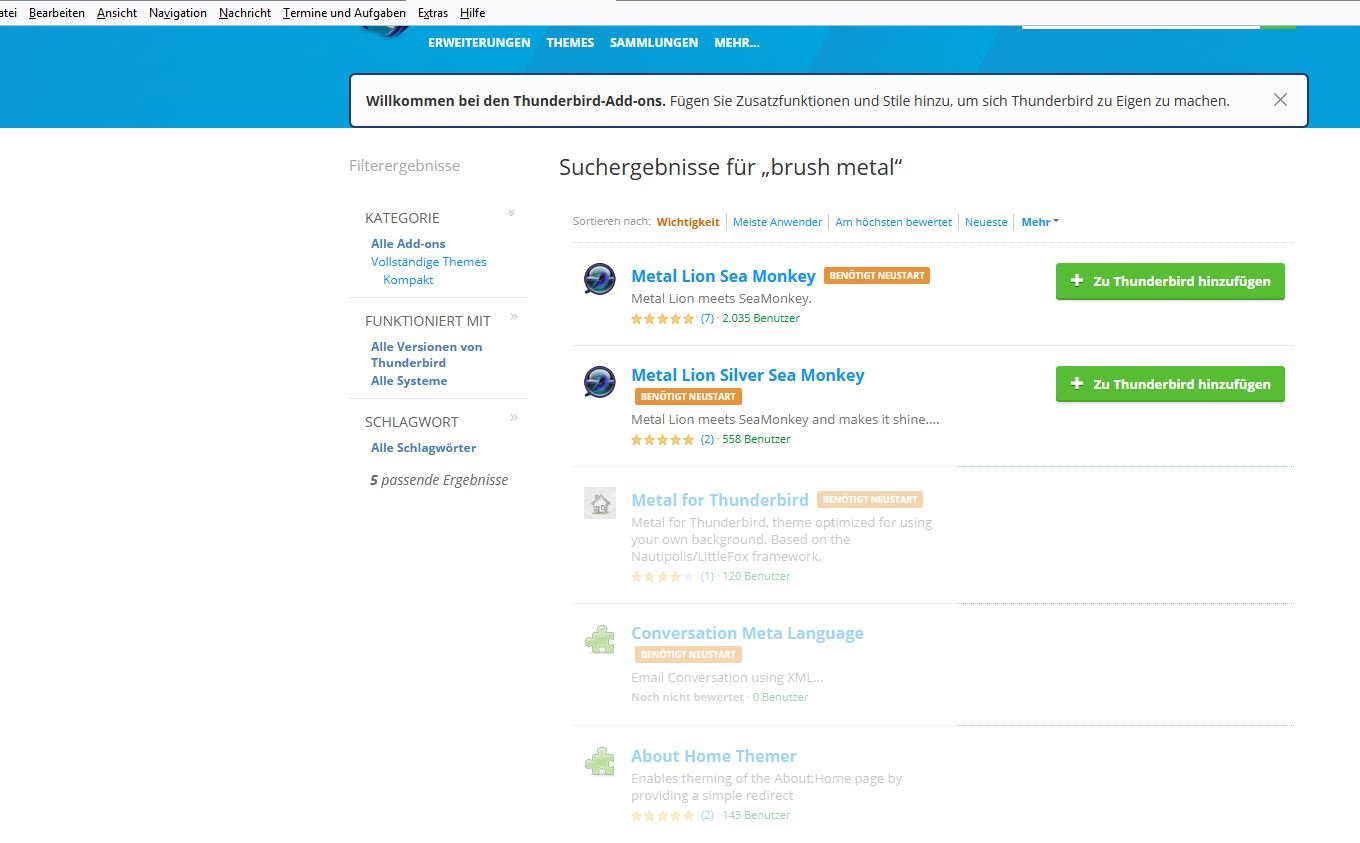Open the Conversation Meta Language title link
1360x843 pixels.
pos(747,633)
